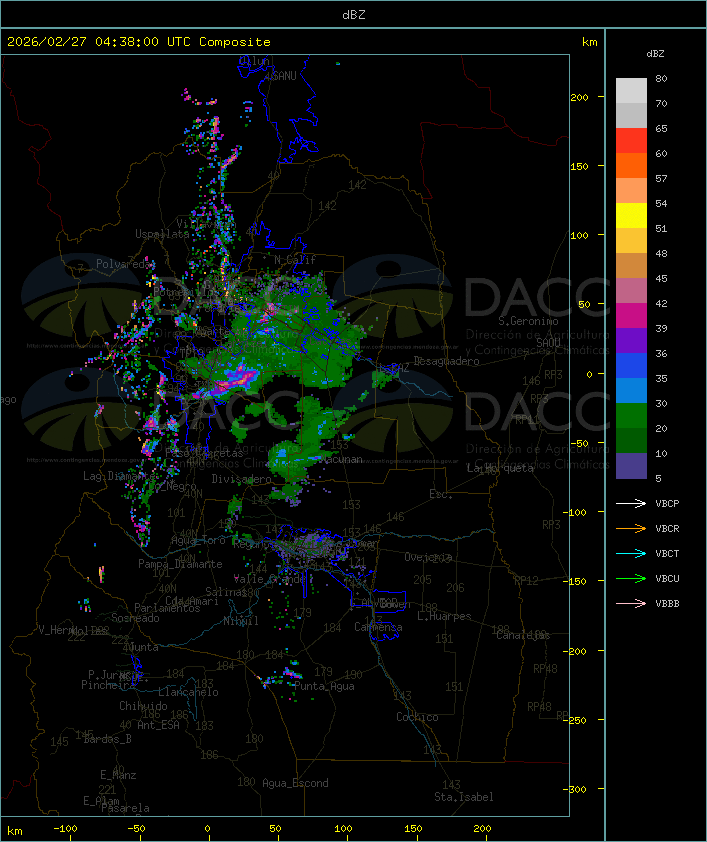707x842 pixels.
Task: Click the 'Nihuil' map label
Action: click(x=241, y=621)
